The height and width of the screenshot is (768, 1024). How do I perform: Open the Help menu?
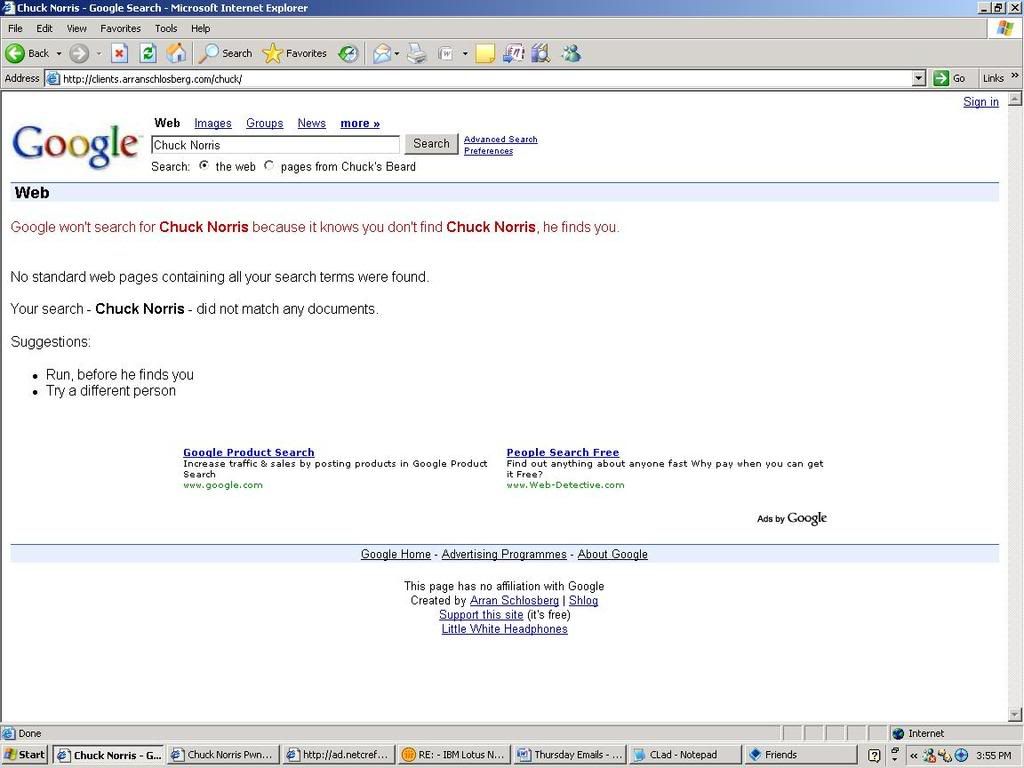(200, 28)
